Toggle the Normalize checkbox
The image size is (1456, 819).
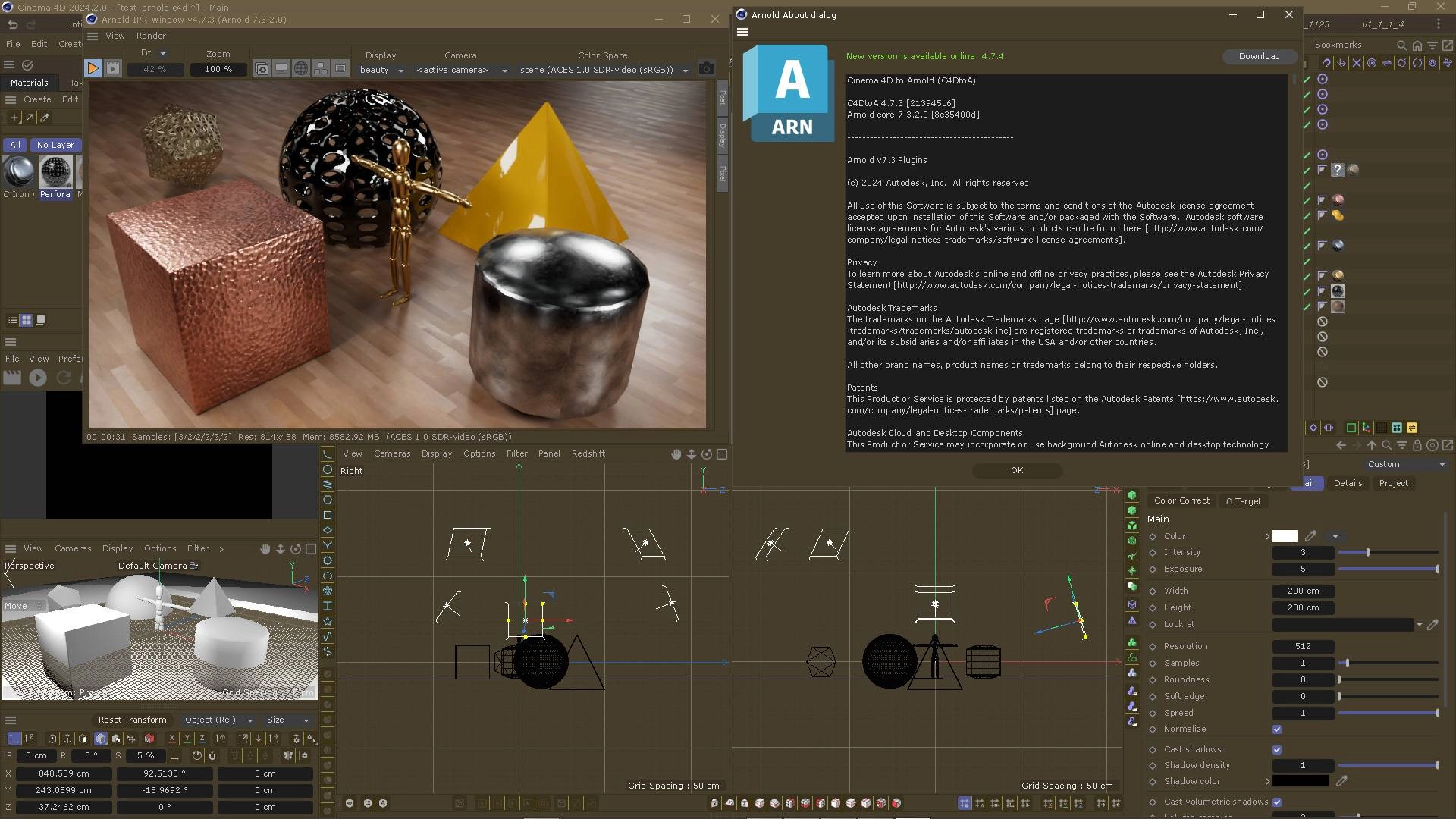pyautogui.click(x=1277, y=730)
